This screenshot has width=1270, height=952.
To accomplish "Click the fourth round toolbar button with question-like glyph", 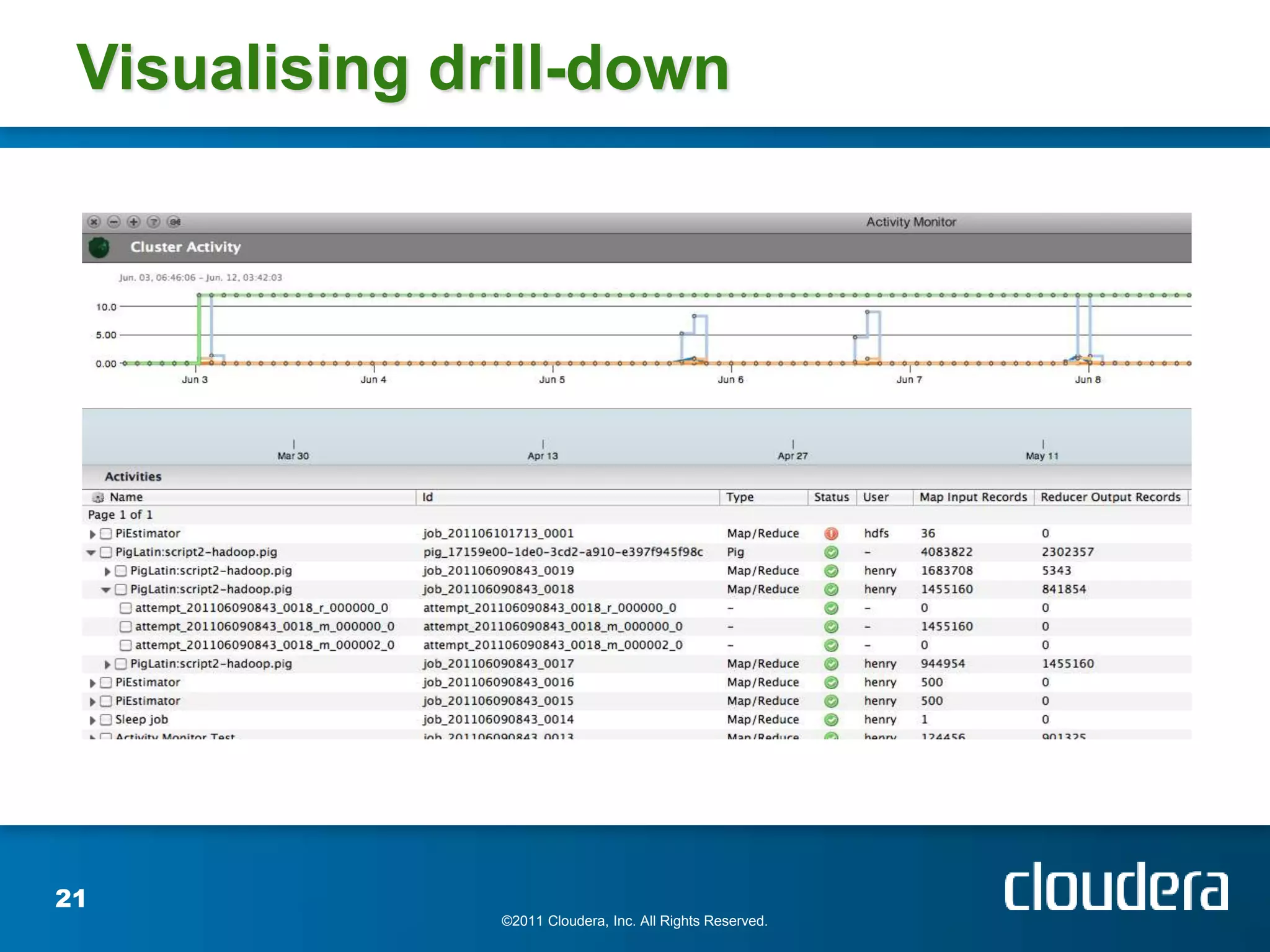I will coord(154,222).
